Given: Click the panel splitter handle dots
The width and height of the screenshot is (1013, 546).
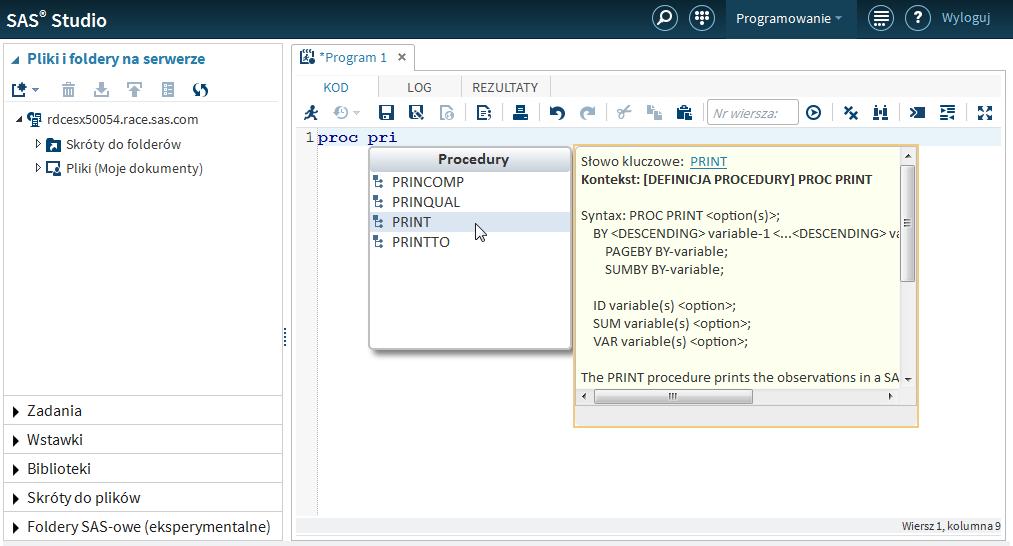Looking at the screenshot, I should 285,337.
